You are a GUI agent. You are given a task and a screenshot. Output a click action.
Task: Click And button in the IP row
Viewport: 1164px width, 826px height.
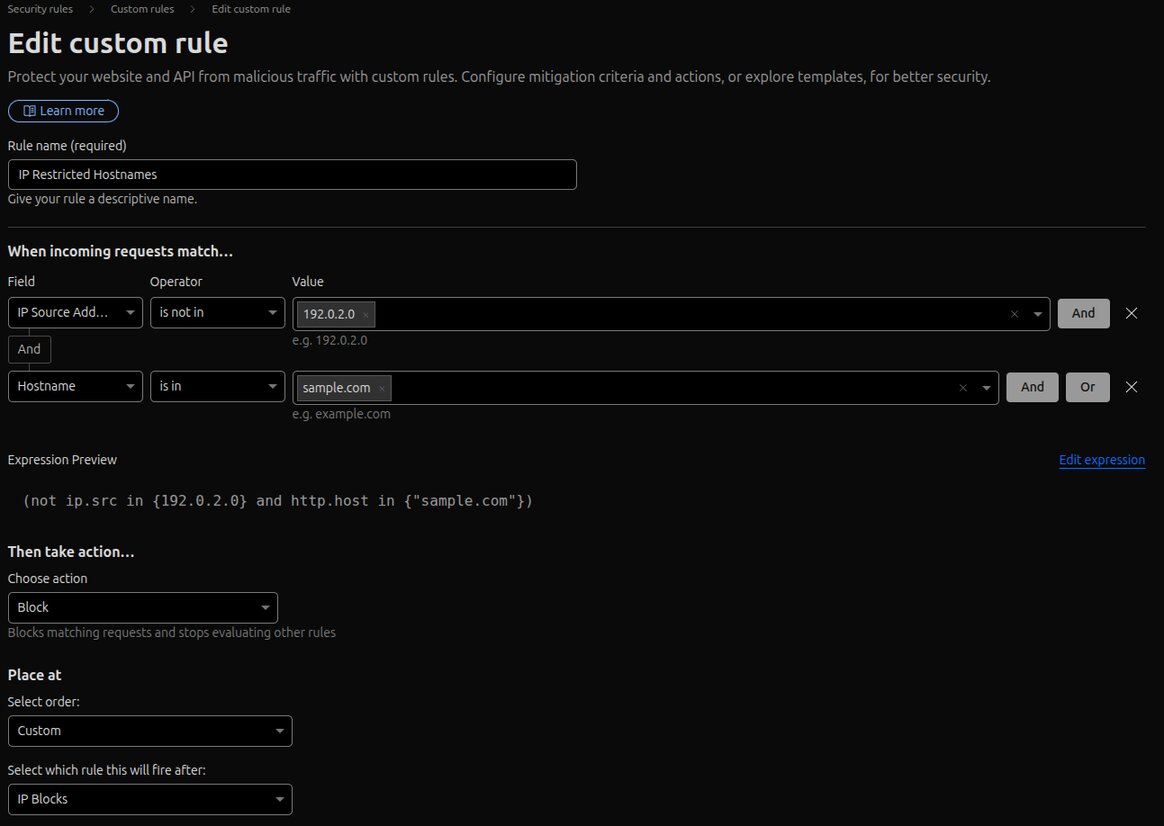1083,313
